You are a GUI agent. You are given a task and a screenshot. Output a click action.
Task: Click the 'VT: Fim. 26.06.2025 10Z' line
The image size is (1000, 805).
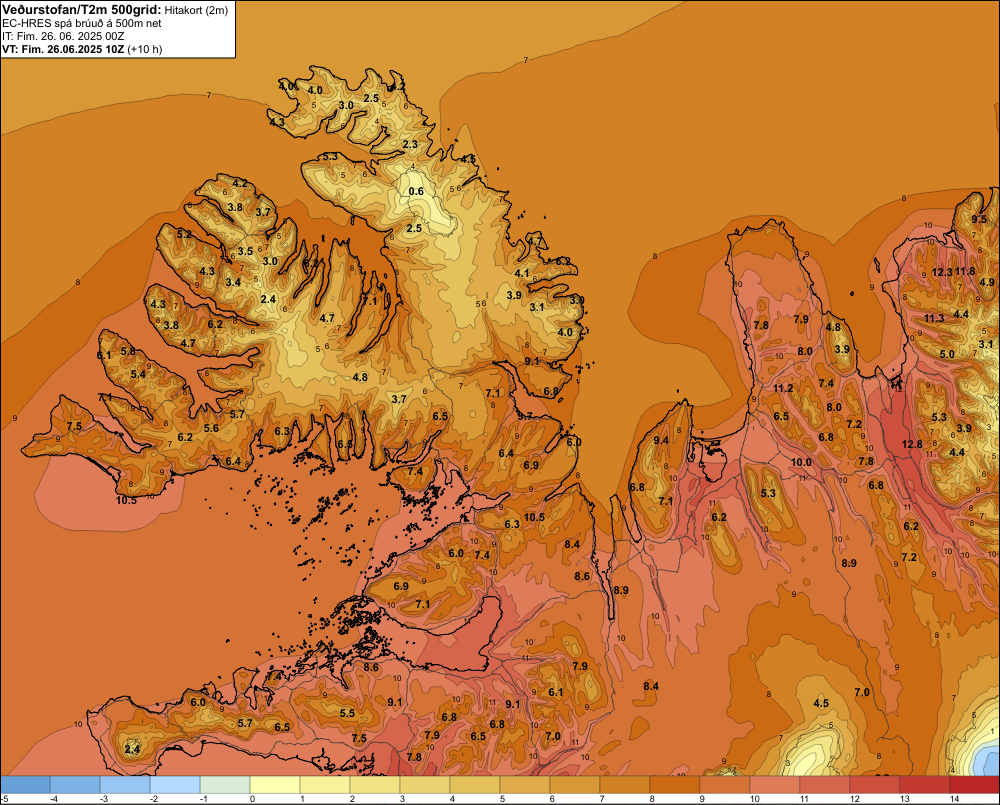[x=63, y=49]
